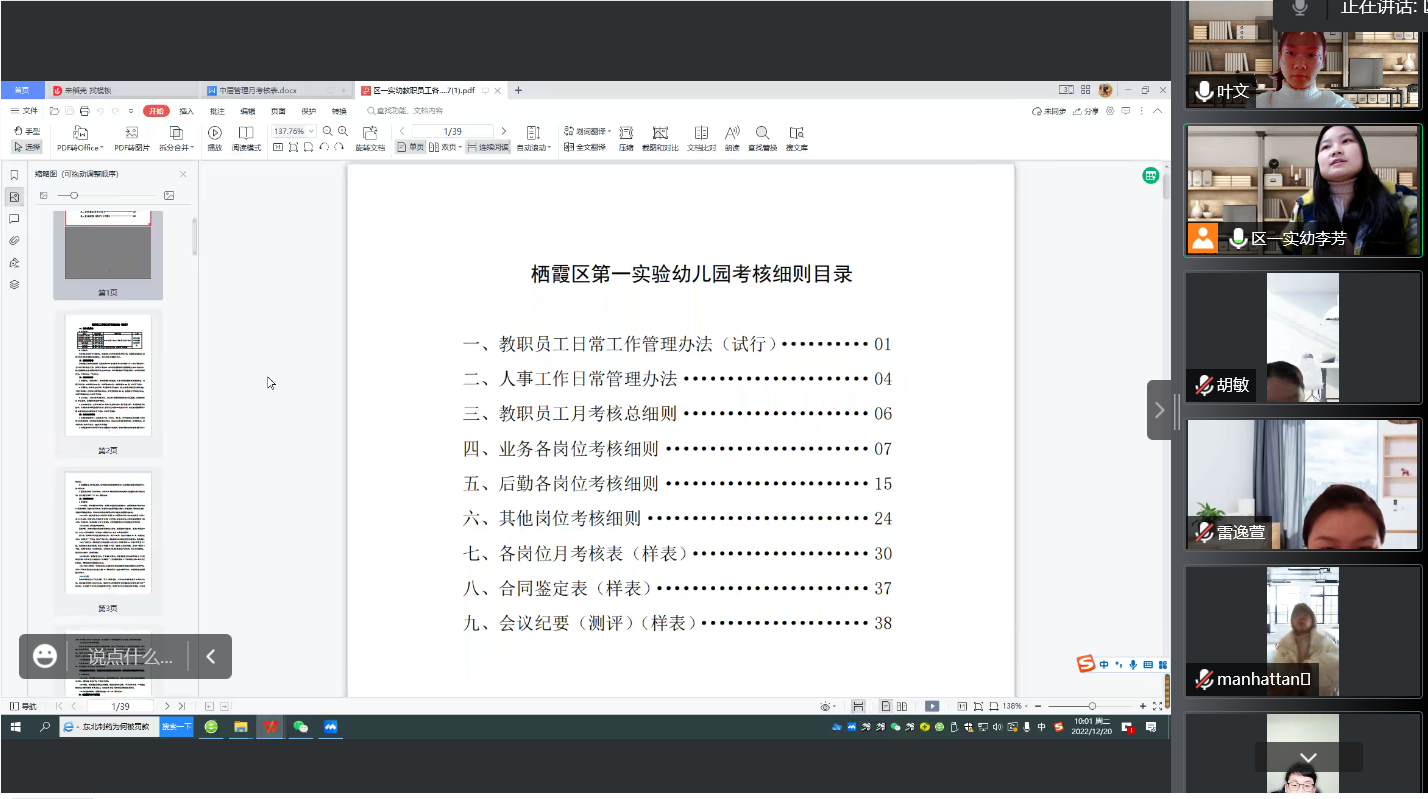Select the 批注 ribbon tab
This screenshot has height=799, width=1428.
click(x=216, y=111)
